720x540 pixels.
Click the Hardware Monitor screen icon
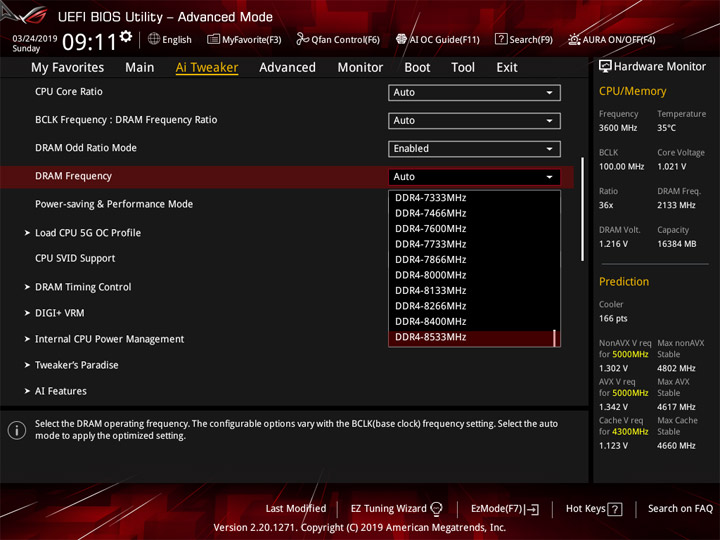coord(605,66)
